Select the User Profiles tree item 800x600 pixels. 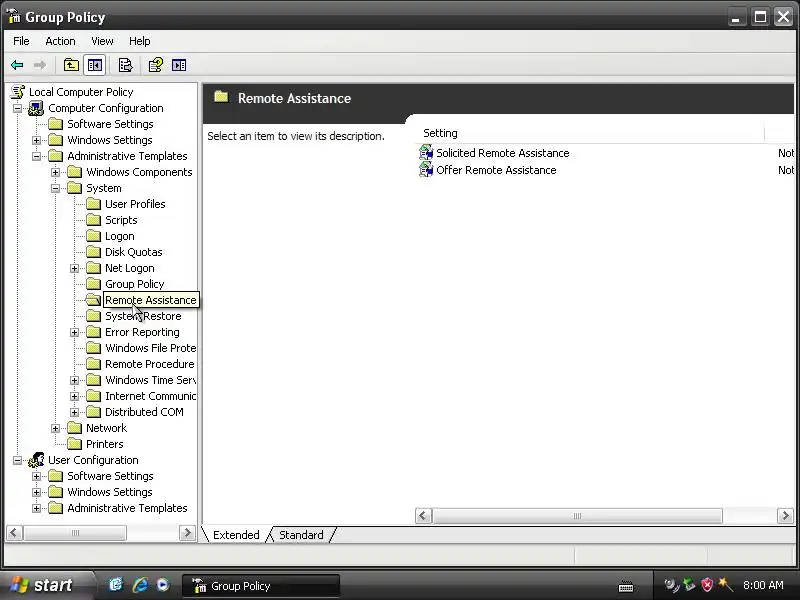coord(135,204)
